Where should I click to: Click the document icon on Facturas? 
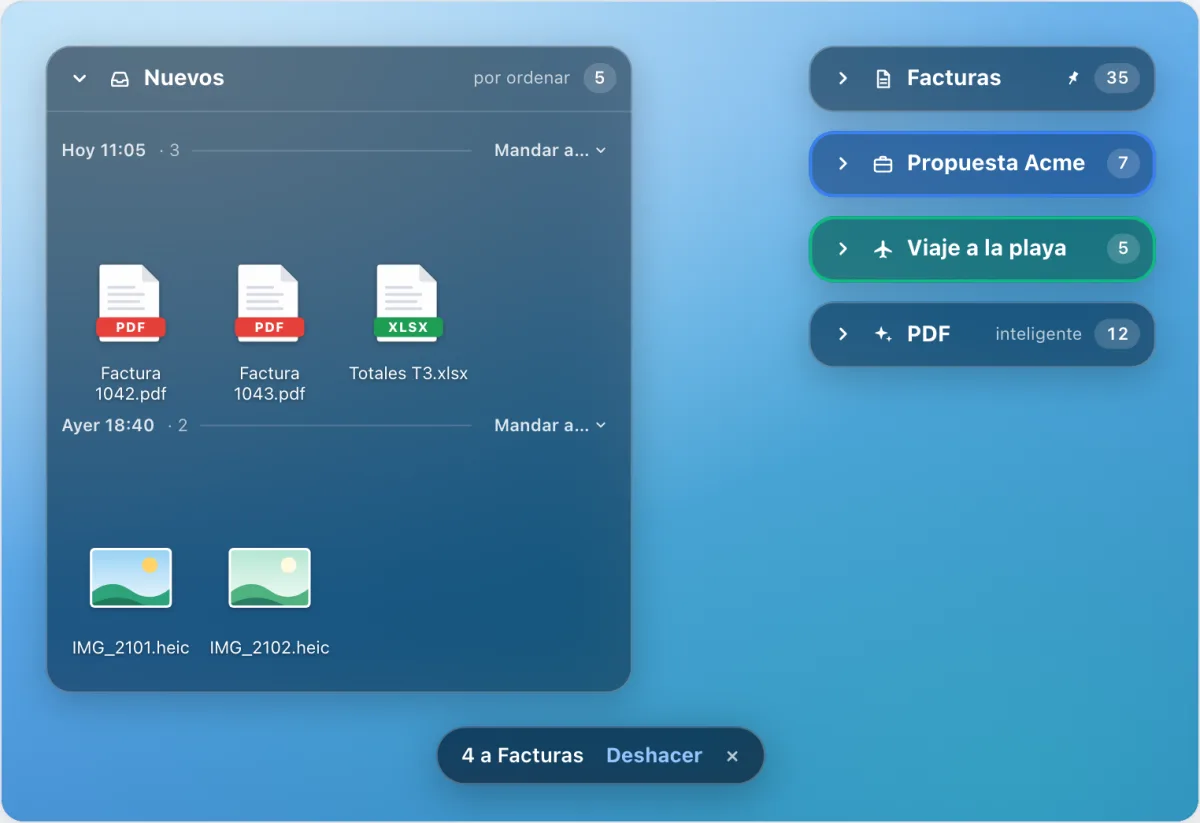[x=883, y=78]
